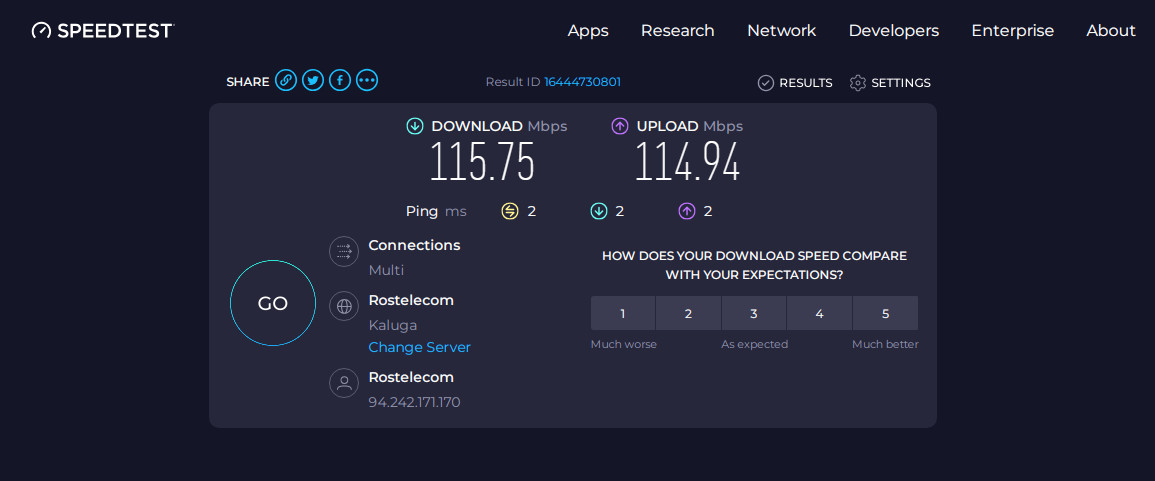Screen dimensions: 1155x481
Task: Click the purple upload latency ping icon
Action: pos(687,211)
